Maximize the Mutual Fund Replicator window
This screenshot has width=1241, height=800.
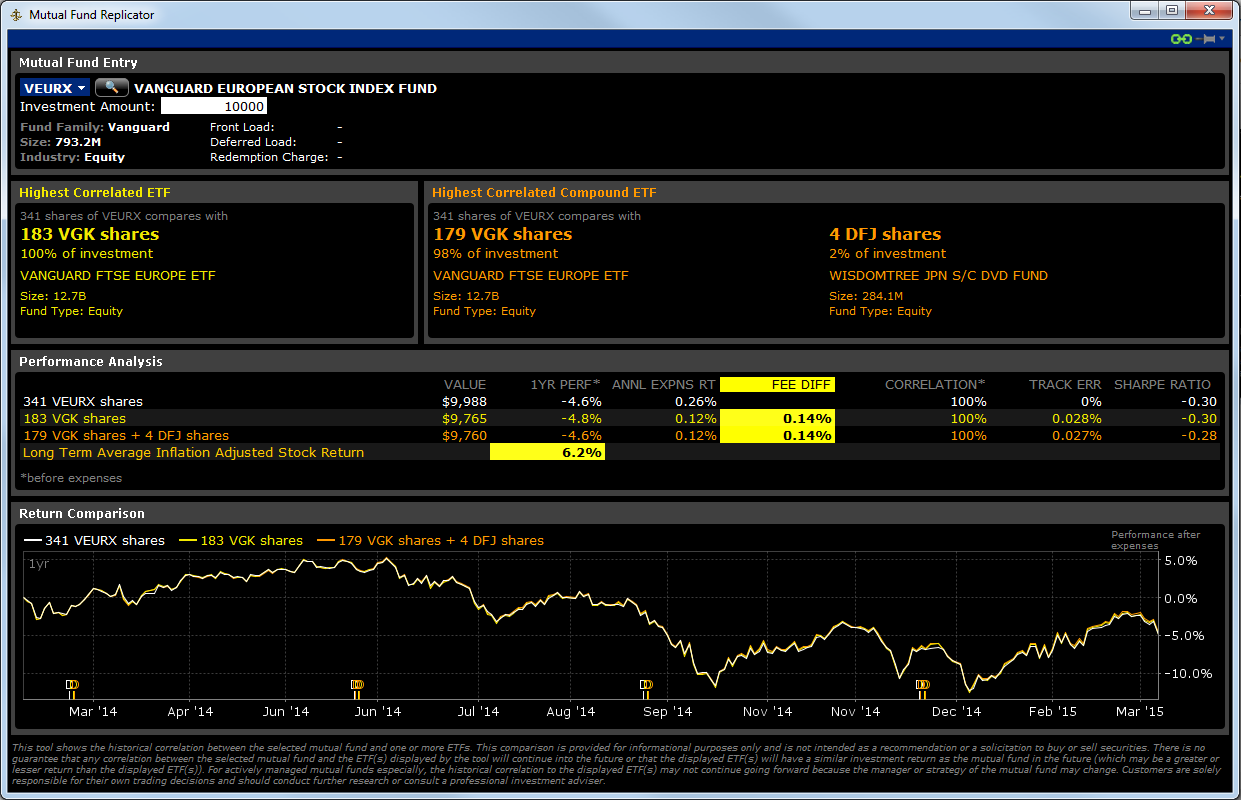(1172, 11)
